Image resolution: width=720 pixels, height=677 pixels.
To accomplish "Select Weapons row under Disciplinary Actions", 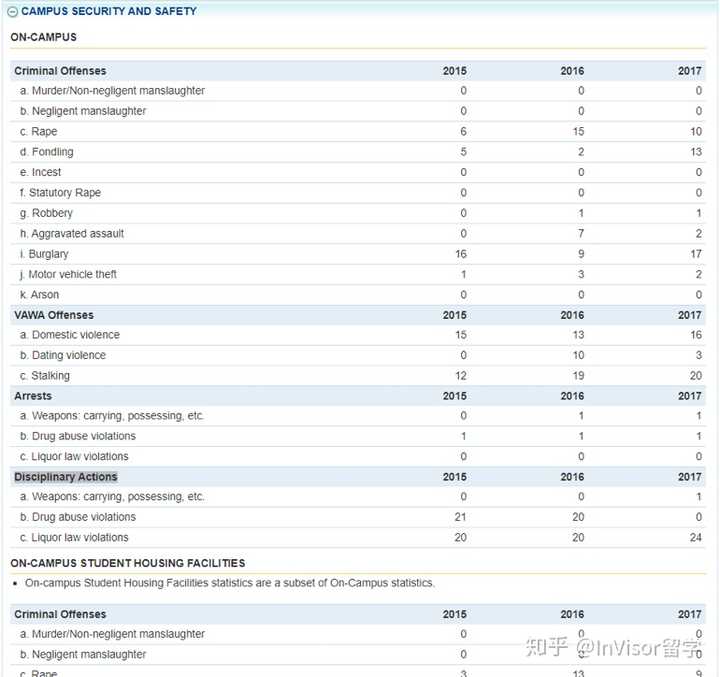I will (x=358, y=497).
